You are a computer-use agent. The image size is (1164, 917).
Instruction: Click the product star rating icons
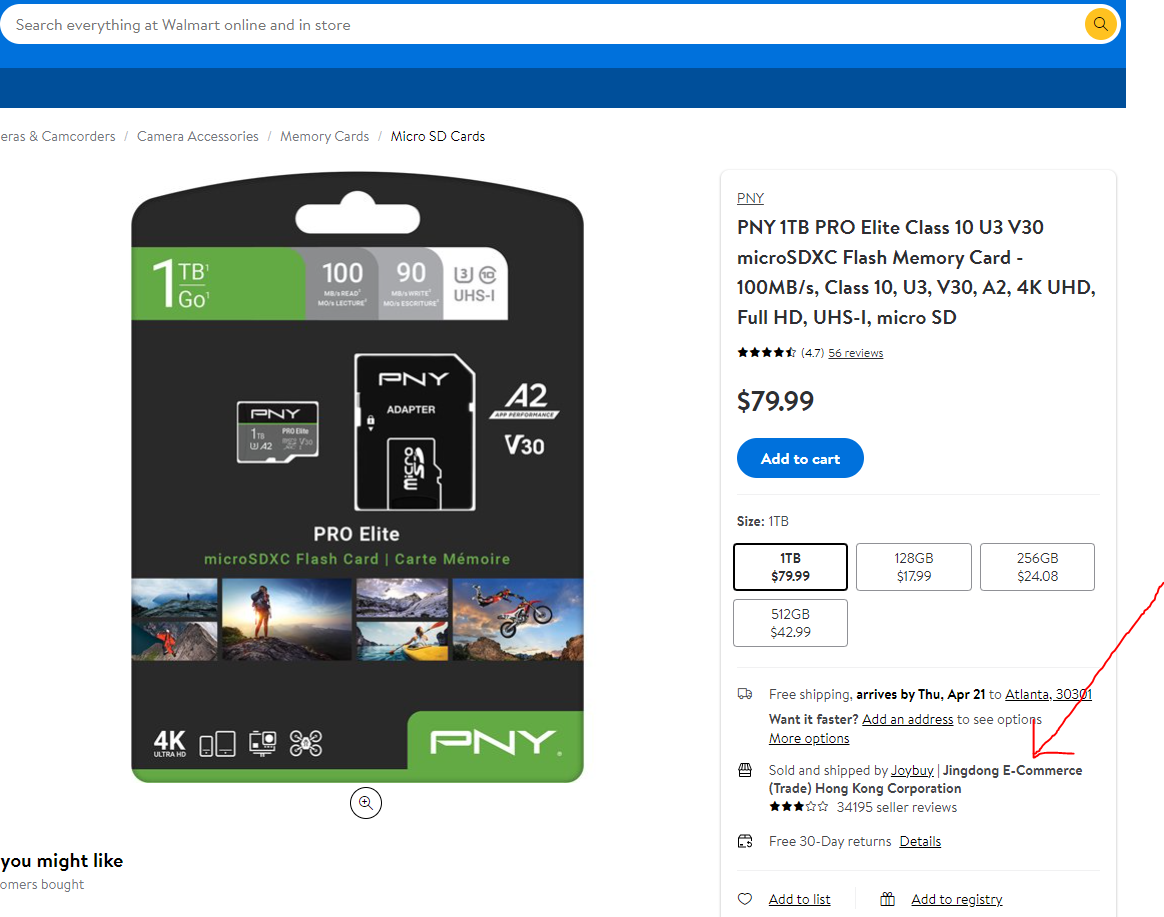(x=766, y=353)
